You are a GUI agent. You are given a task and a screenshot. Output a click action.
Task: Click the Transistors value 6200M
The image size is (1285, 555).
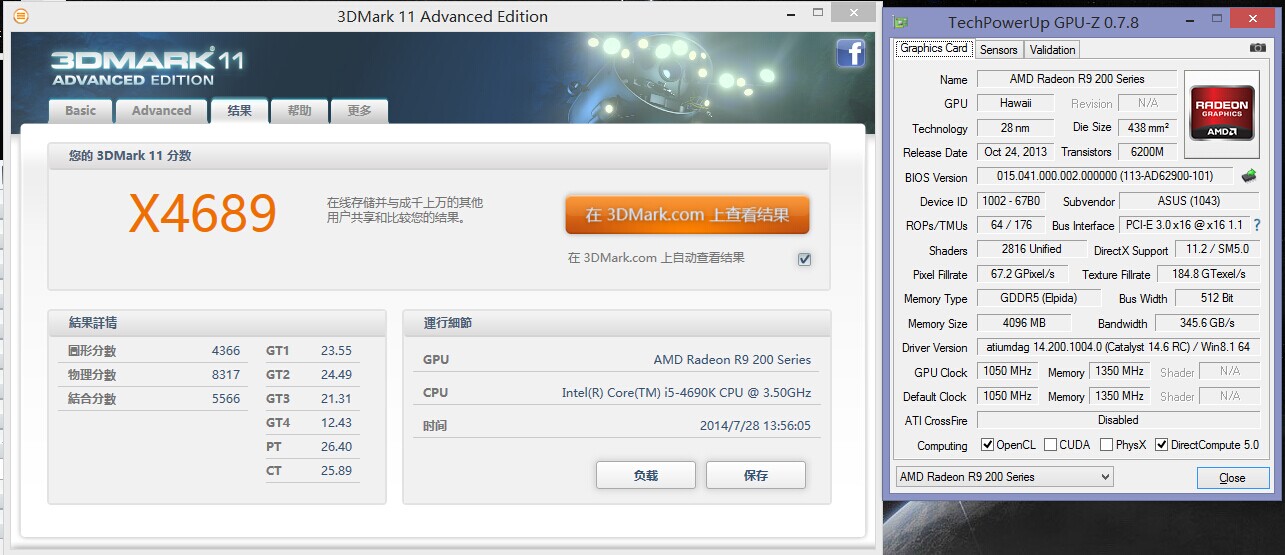coord(1149,152)
